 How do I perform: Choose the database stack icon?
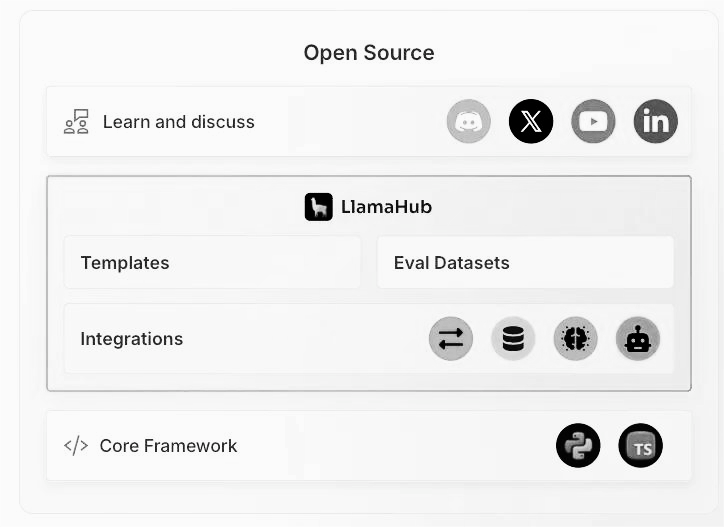(513, 339)
